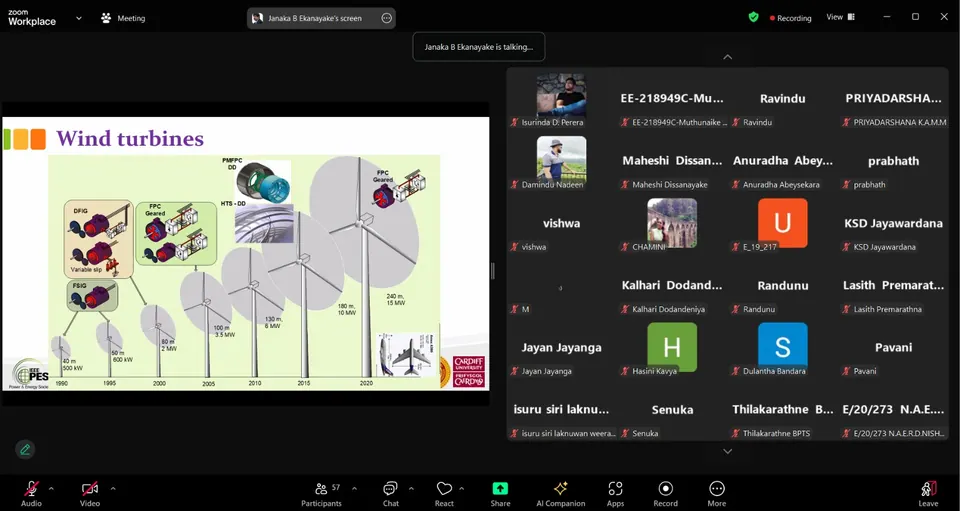Select Thilakarathne BPTS participant tile

(x=782, y=410)
